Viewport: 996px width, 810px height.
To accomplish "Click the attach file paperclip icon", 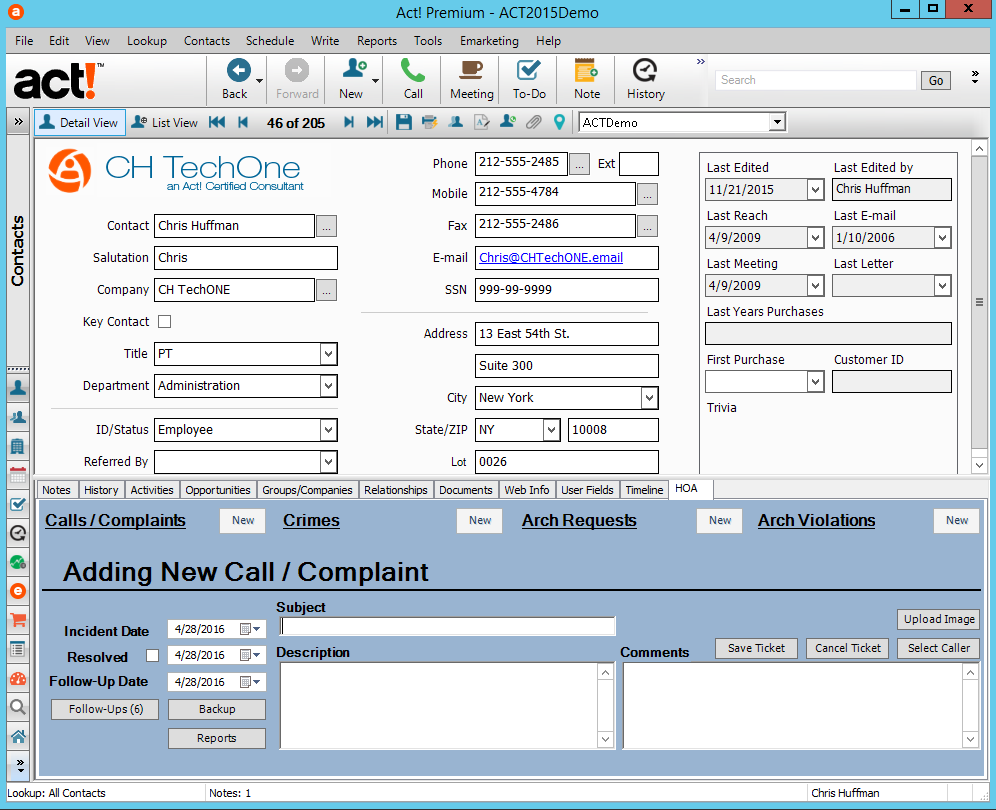I will click(x=534, y=122).
